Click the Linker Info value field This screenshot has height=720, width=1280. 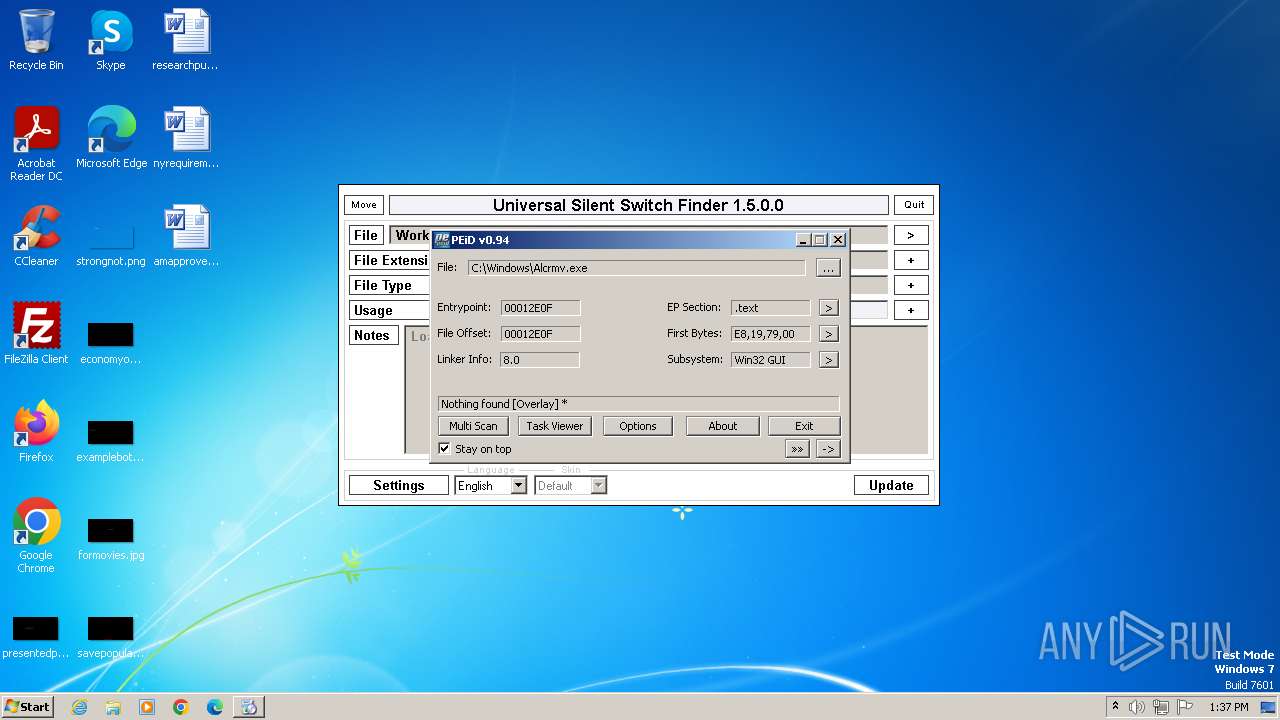[x=540, y=360]
